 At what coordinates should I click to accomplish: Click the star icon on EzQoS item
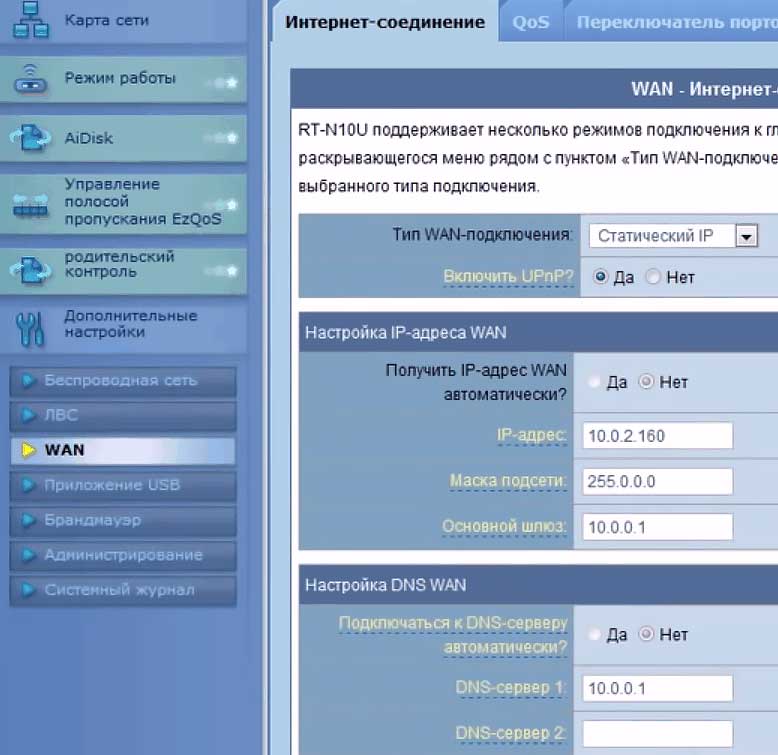click(x=231, y=204)
